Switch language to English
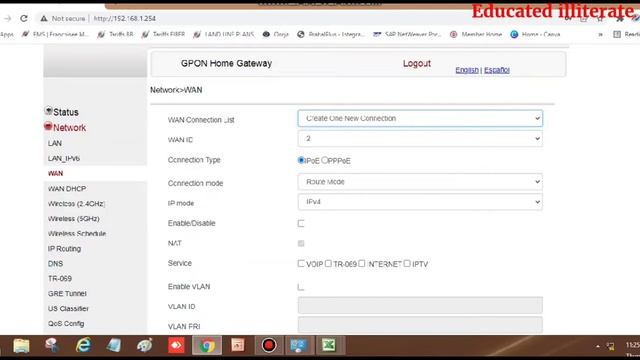640x360 pixels. [x=467, y=70]
